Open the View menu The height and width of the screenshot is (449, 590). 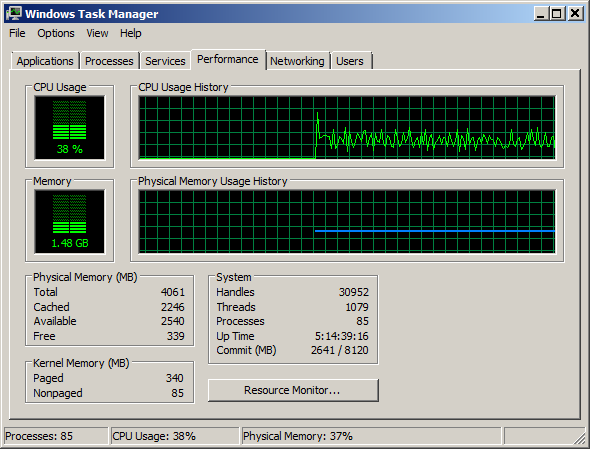click(x=97, y=33)
